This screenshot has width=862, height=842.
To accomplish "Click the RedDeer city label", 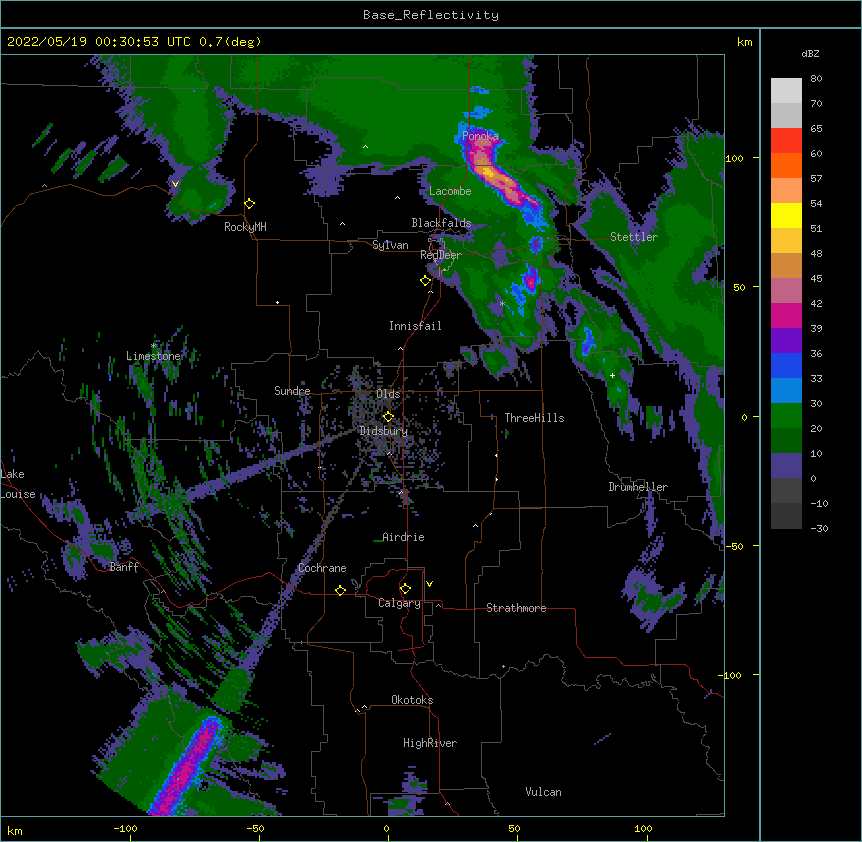I will coord(441,255).
